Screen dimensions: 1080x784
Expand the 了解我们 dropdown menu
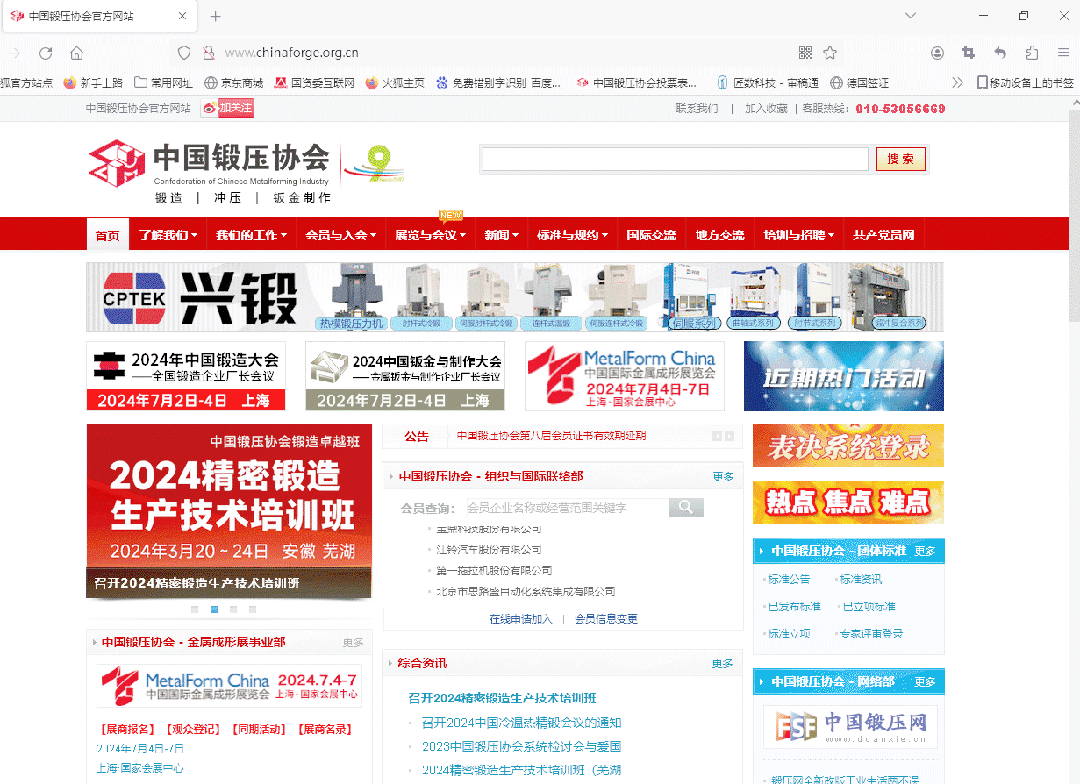166,235
